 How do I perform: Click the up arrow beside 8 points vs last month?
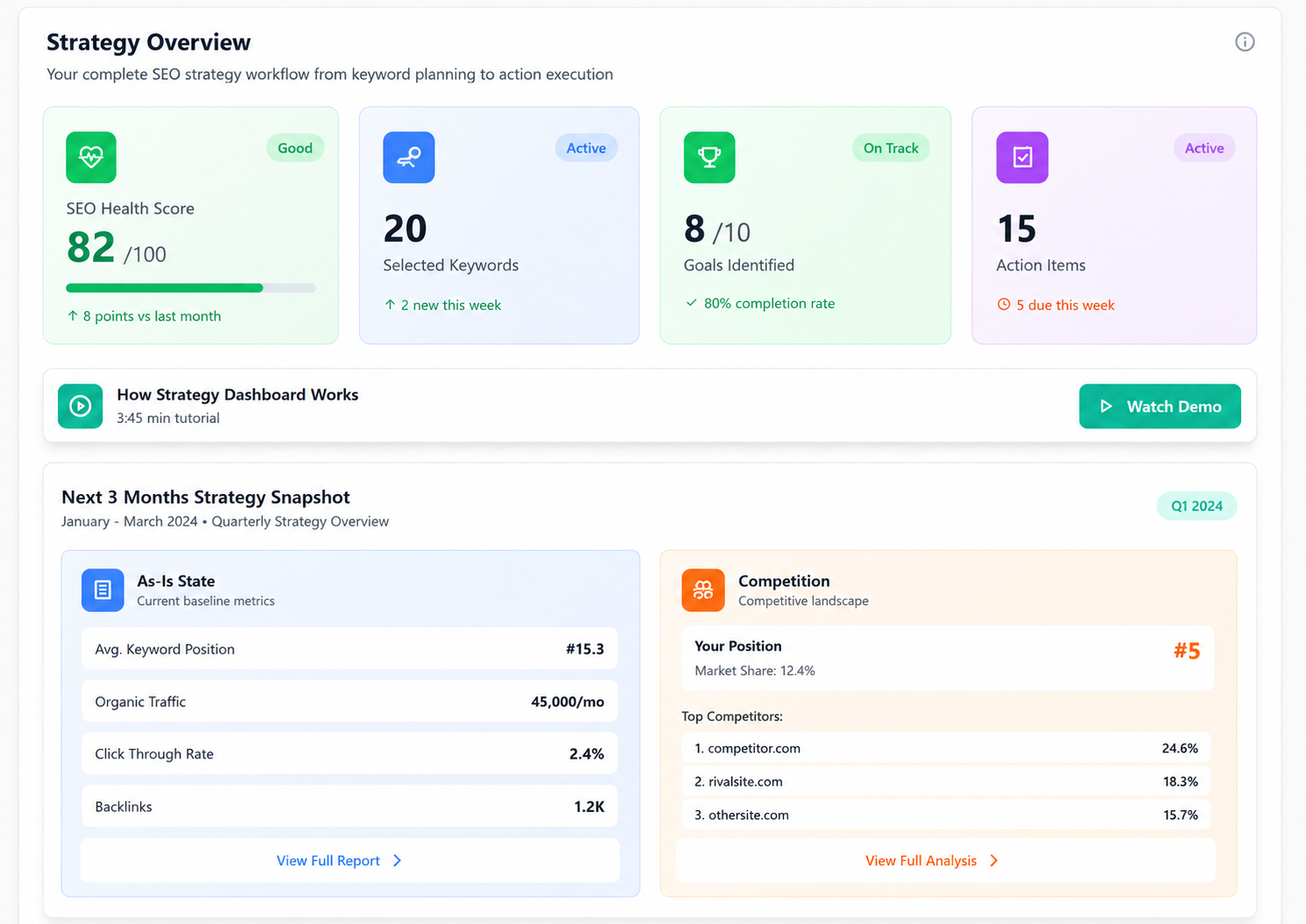[x=73, y=316]
